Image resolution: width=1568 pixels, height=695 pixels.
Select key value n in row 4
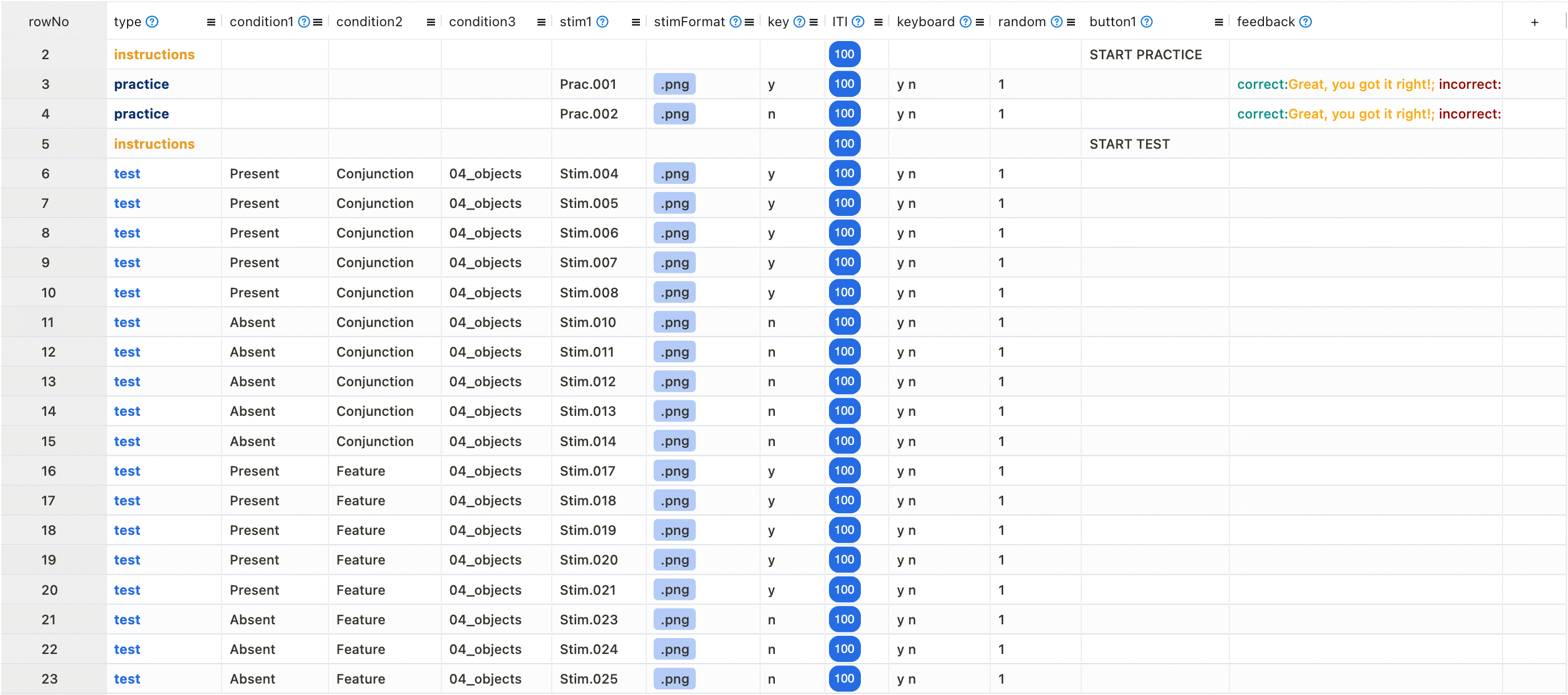tap(792, 114)
